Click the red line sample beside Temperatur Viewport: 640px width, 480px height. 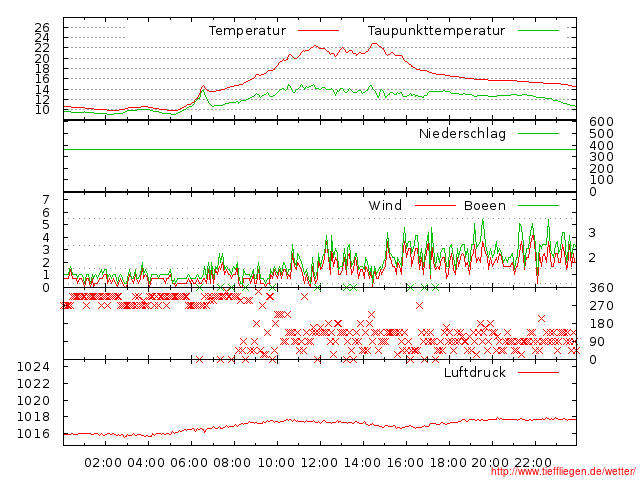pos(318,31)
